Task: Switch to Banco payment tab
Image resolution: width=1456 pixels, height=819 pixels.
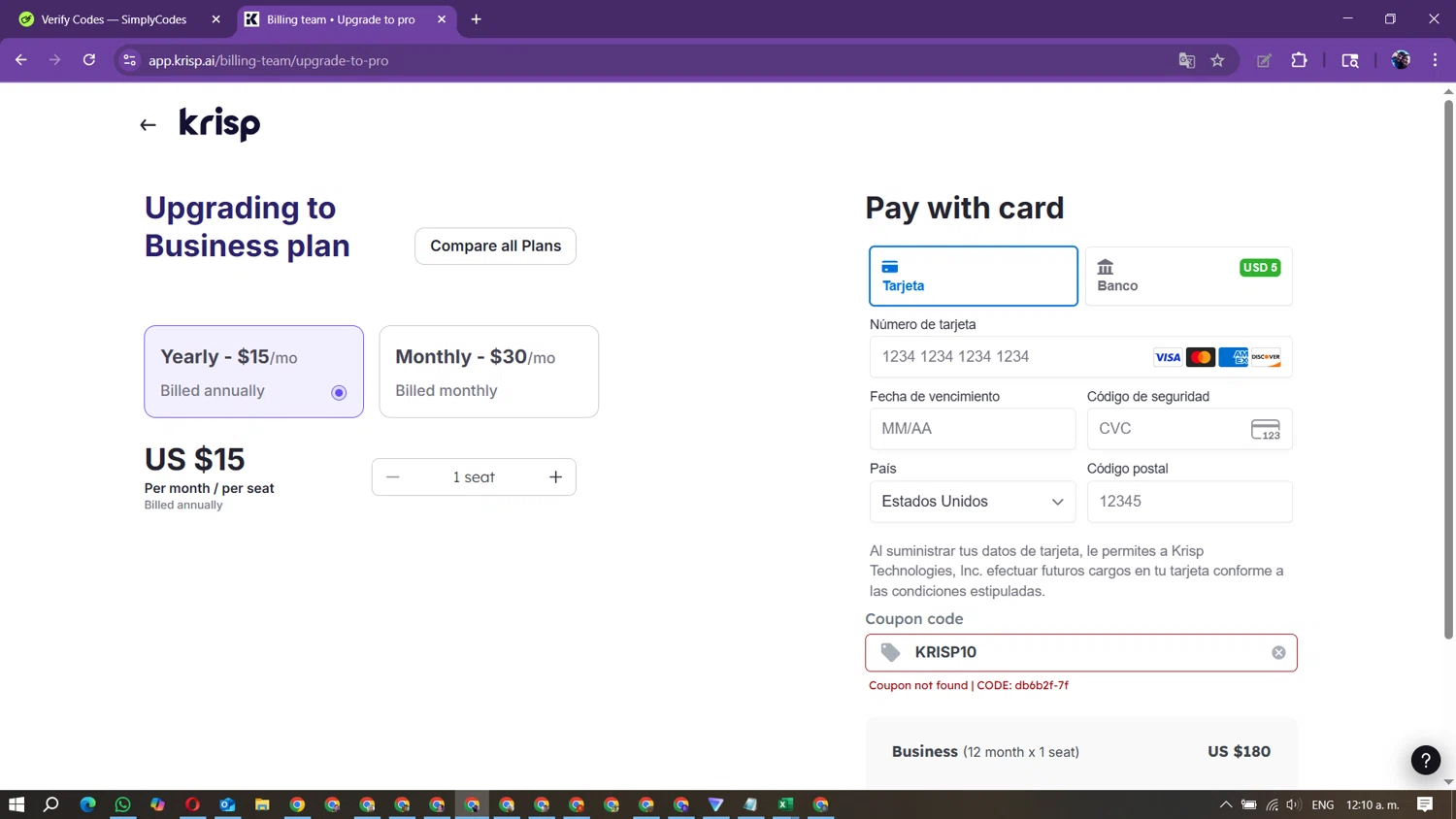Action: [1188, 276]
